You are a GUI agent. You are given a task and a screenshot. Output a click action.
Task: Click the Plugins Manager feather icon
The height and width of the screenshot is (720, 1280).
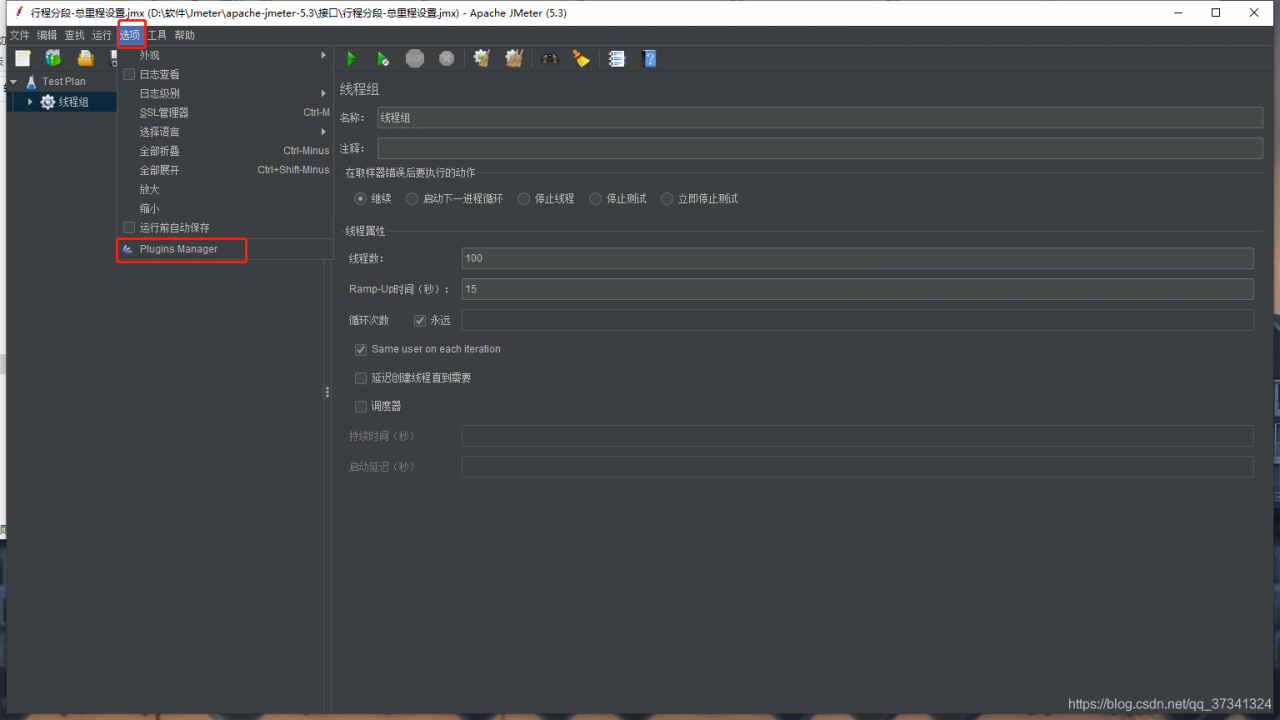[128, 249]
